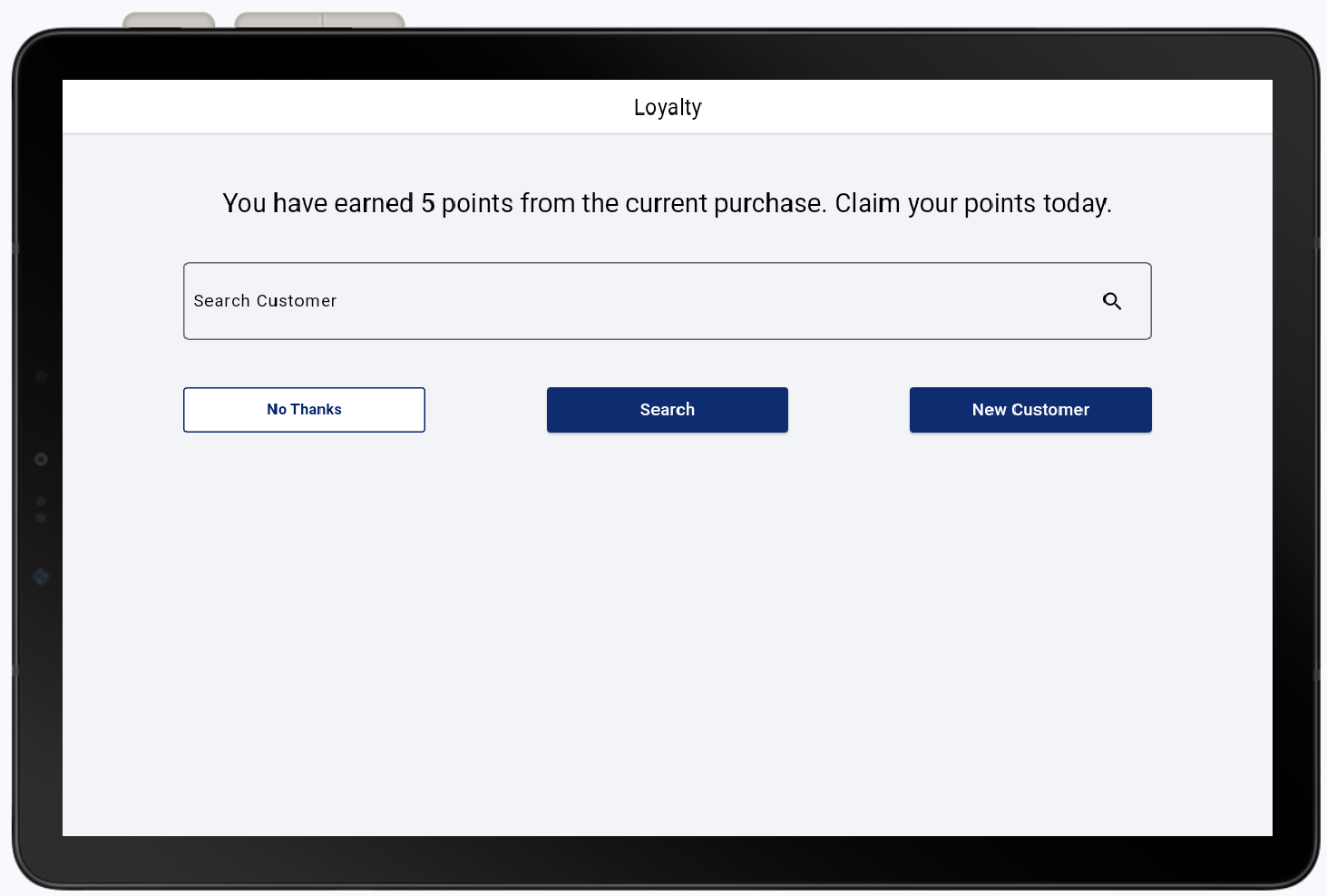Viewport: 1327px width, 896px height.
Task: Tap the bluish sensor at bottom of left bezel
Action: pyautogui.click(x=41, y=577)
